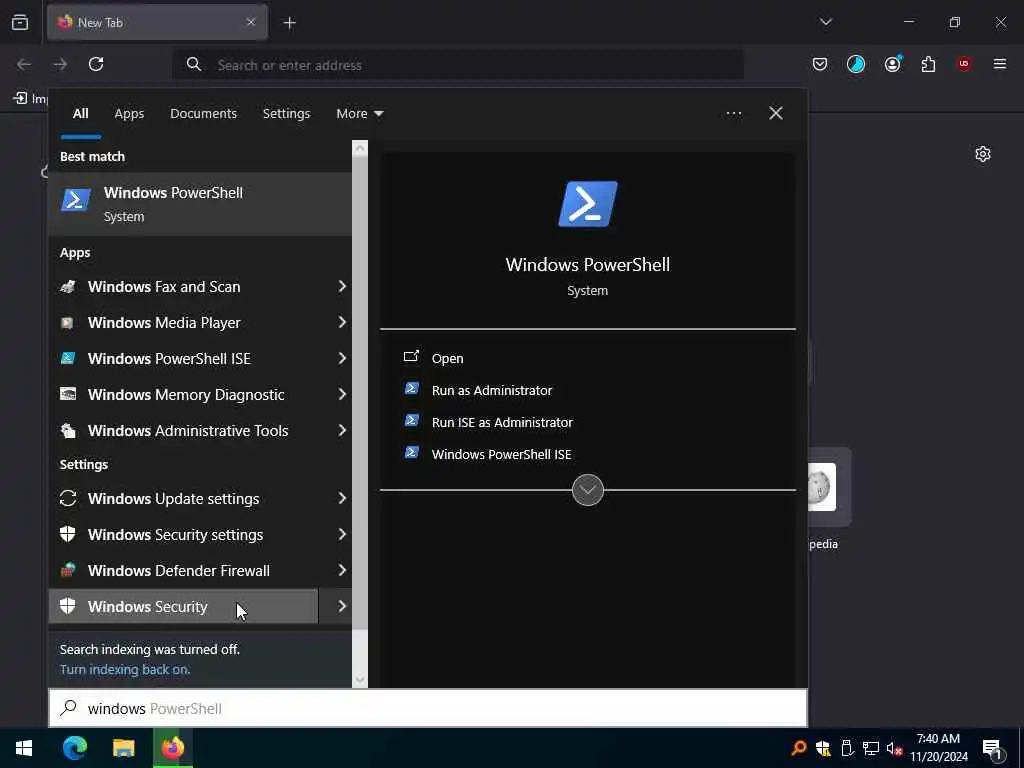
Task: Reload the Firefox page
Action: [x=96, y=64]
